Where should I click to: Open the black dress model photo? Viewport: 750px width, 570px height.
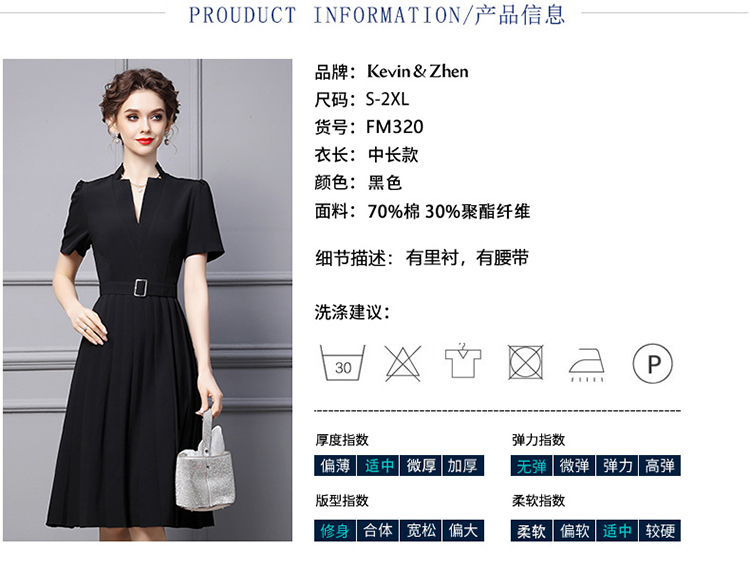(x=147, y=300)
